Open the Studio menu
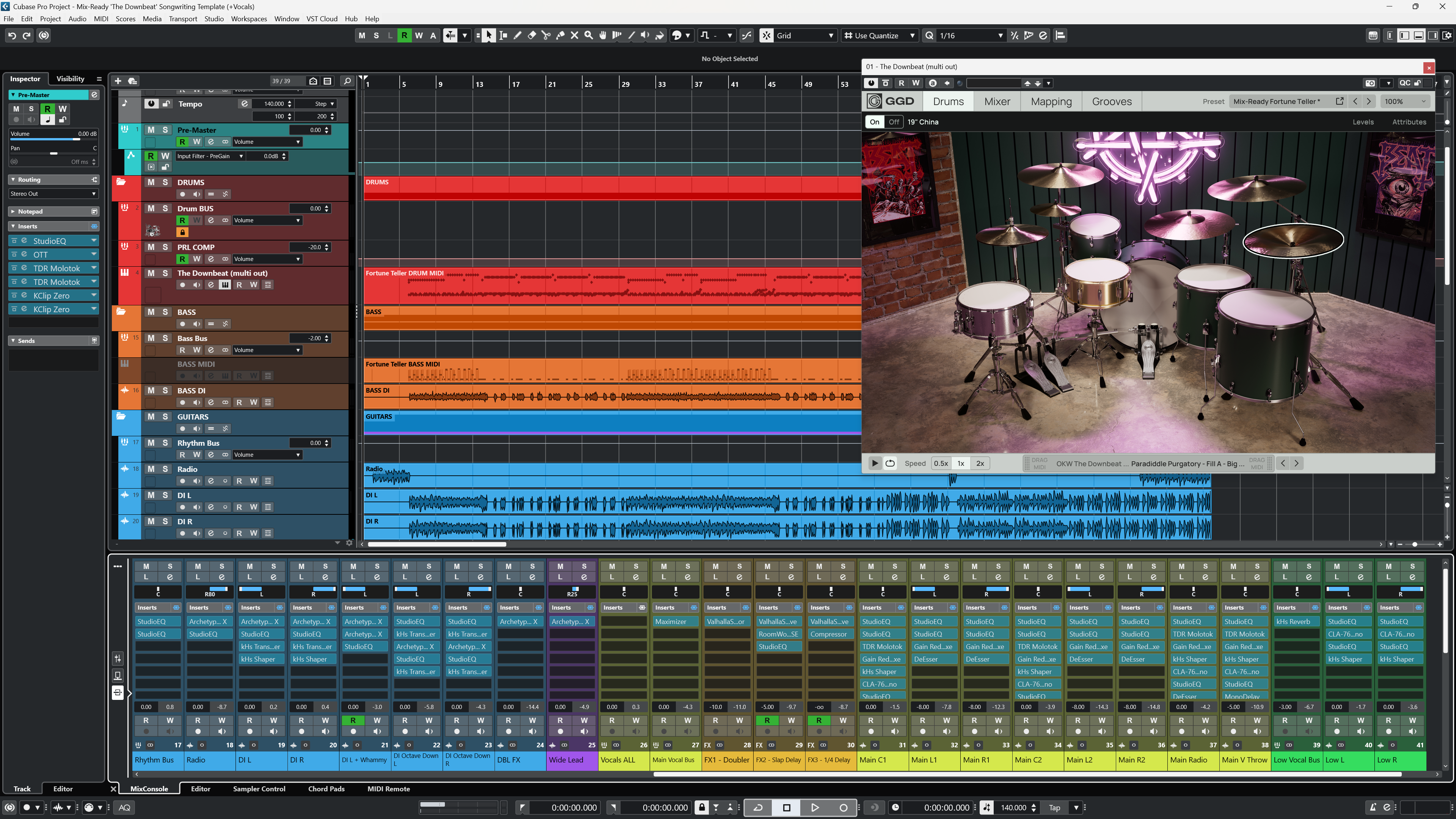The width and height of the screenshot is (1456, 819). (214, 19)
